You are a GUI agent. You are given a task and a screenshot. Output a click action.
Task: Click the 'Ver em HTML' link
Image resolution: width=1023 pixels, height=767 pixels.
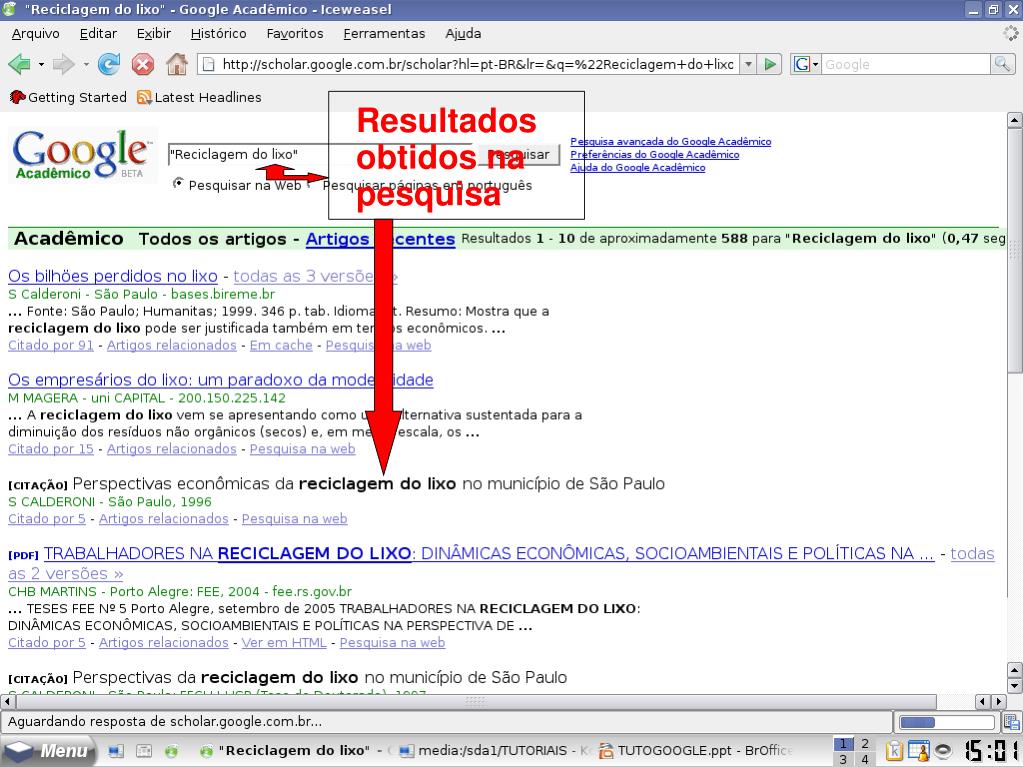[x=284, y=642]
